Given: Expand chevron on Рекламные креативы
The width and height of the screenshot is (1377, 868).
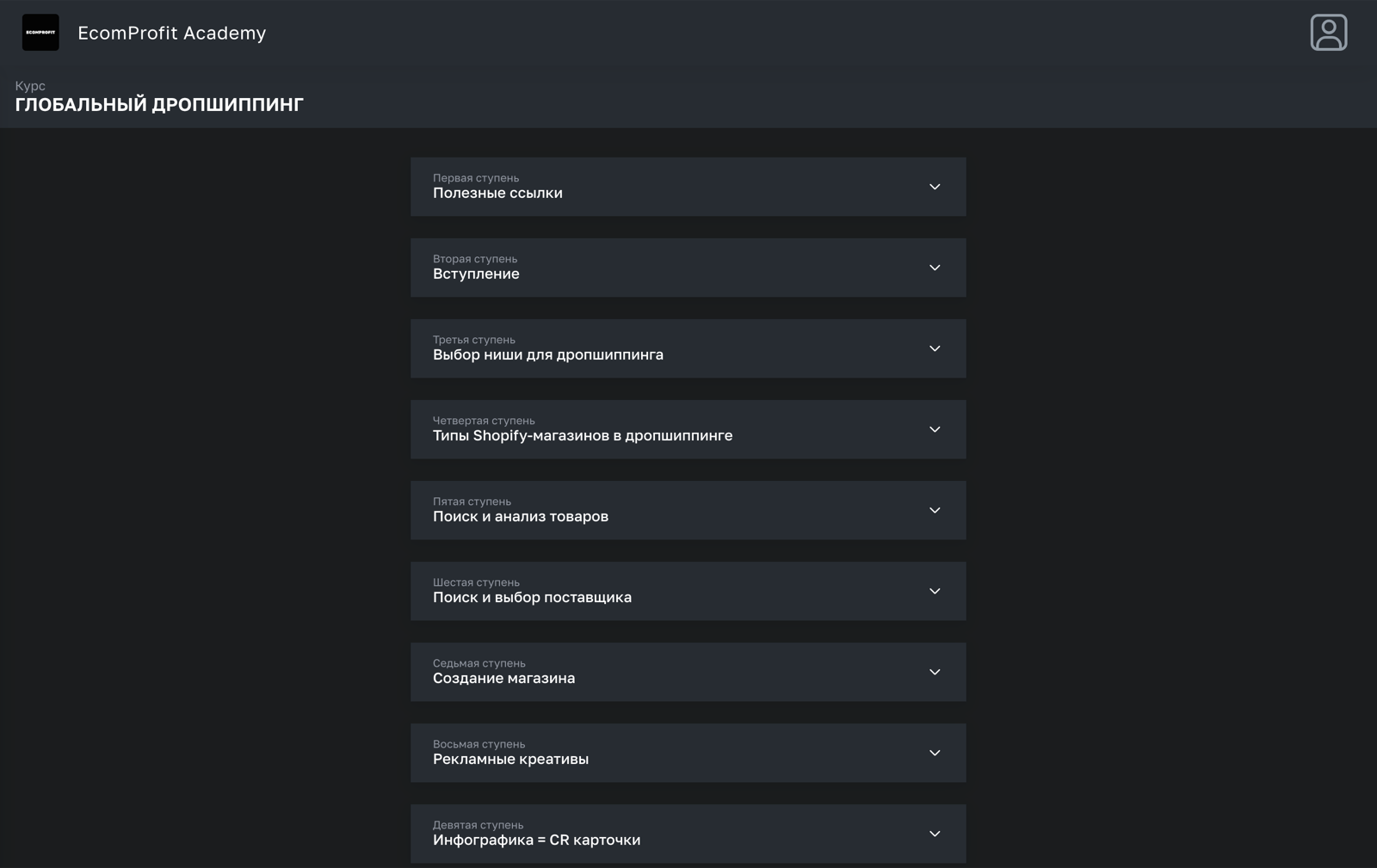Looking at the screenshot, I should coord(935,753).
